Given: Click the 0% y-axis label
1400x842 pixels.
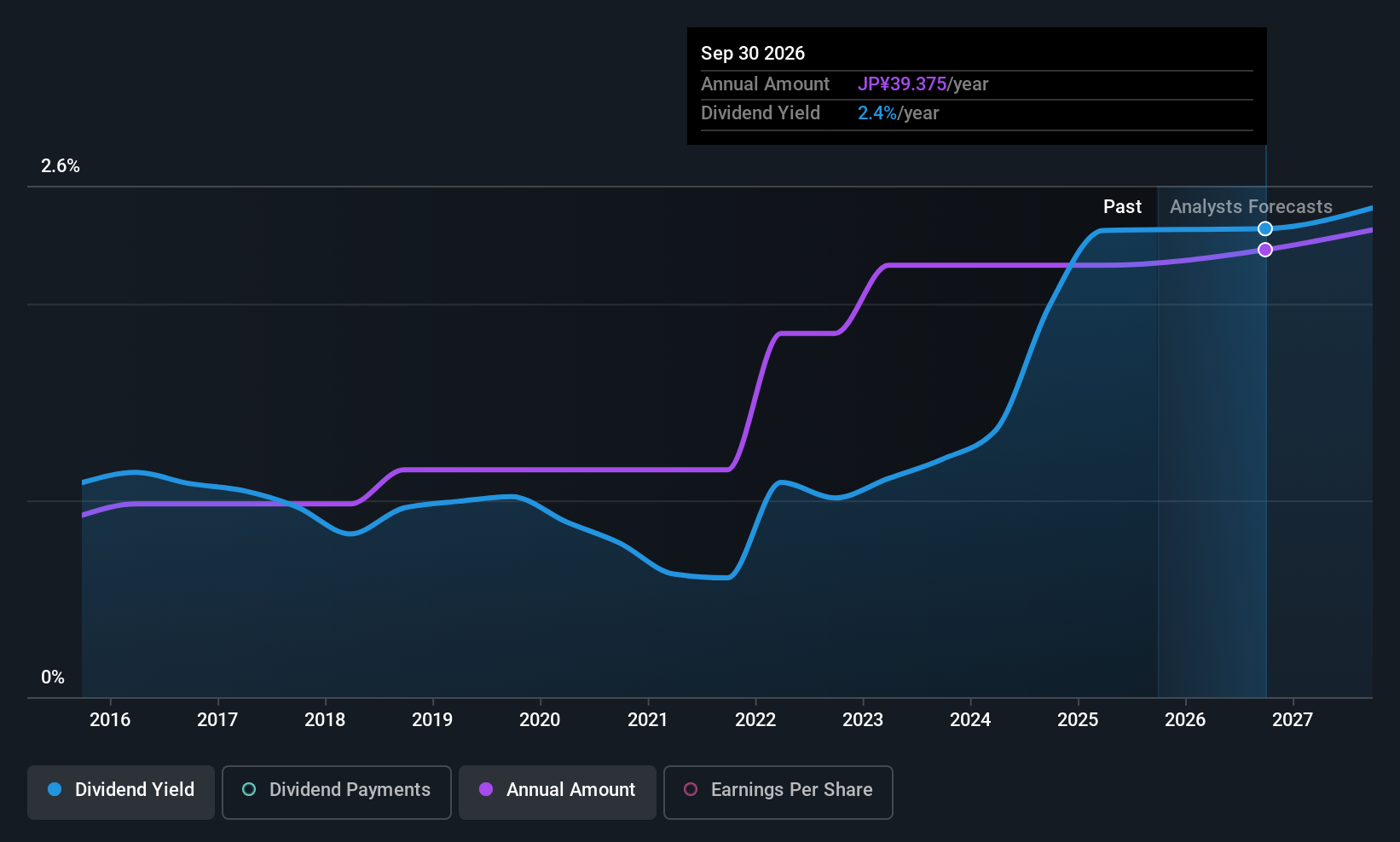Looking at the screenshot, I should click(x=53, y=678).
